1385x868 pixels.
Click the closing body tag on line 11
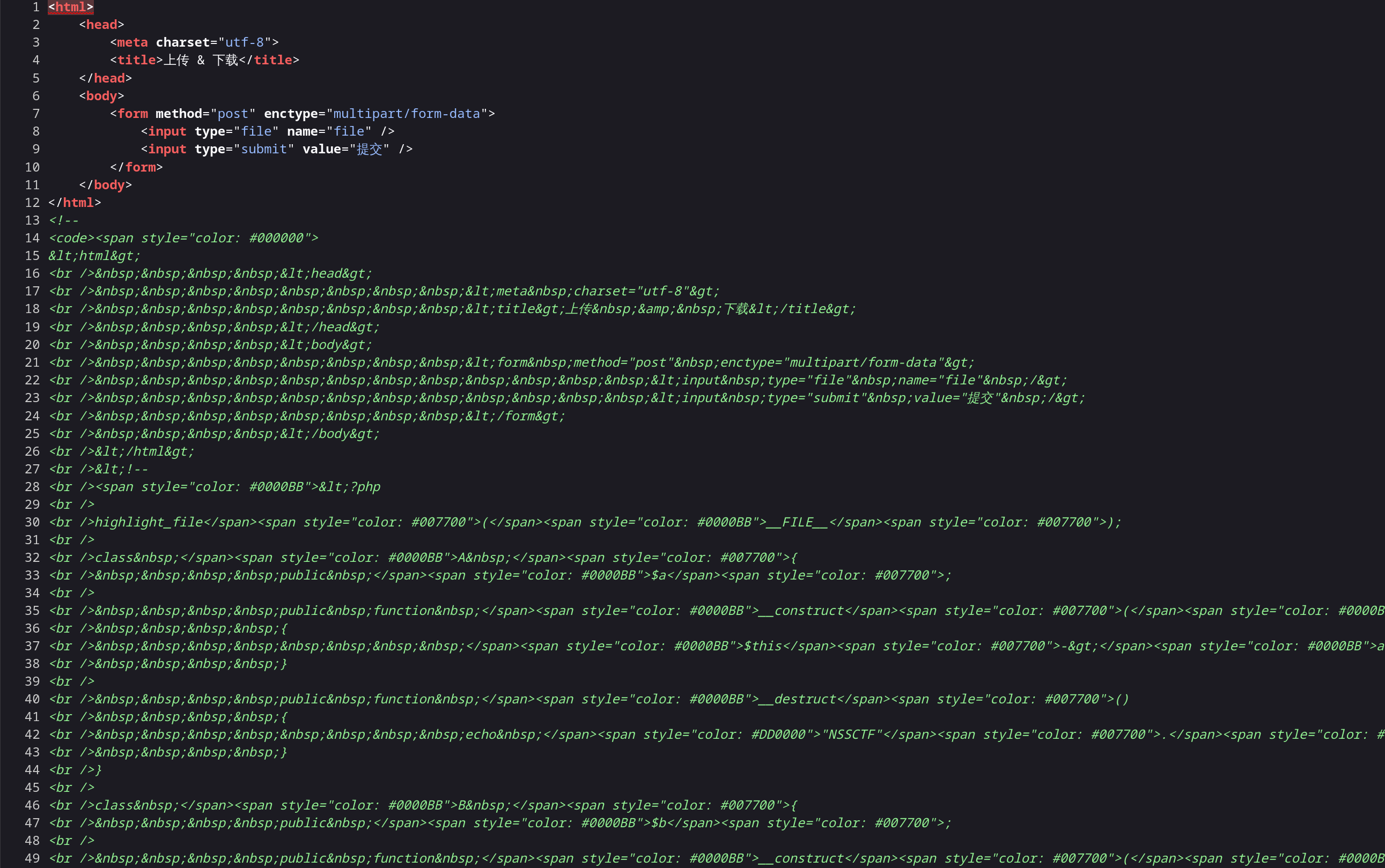pyautogui.click(x=105, y=185)
